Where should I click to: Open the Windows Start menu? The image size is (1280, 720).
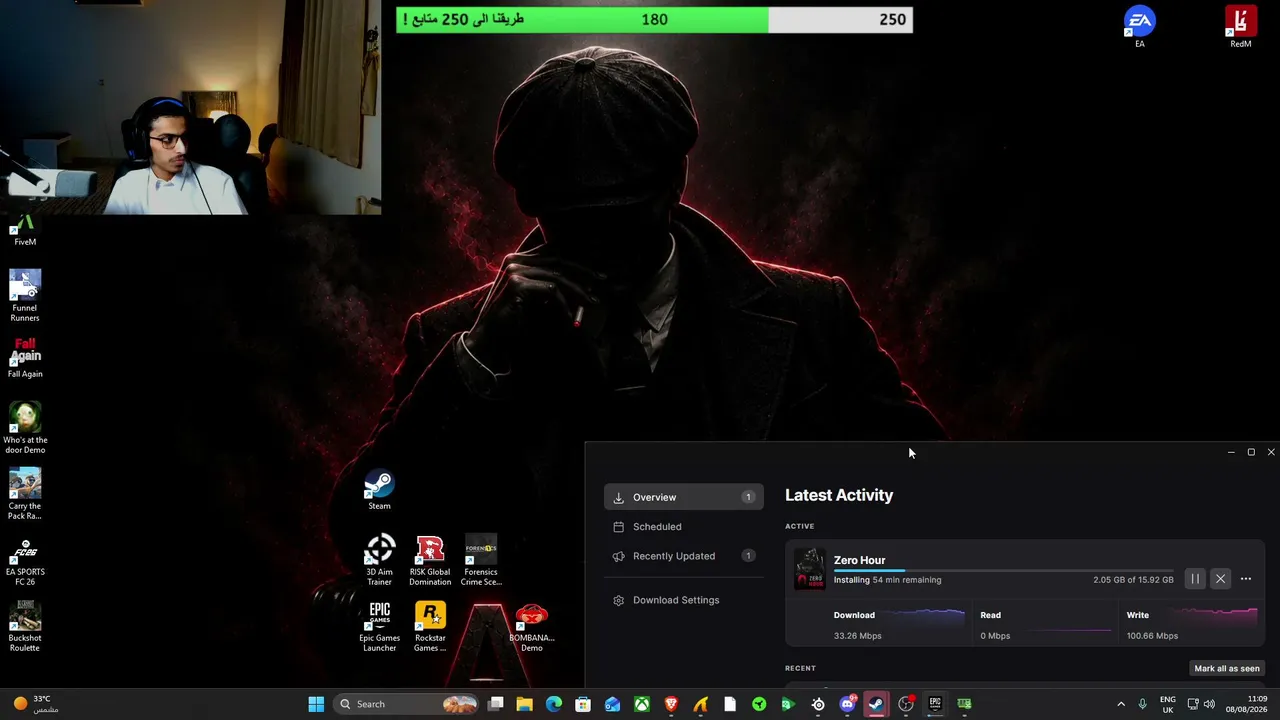tap(316, 704)
